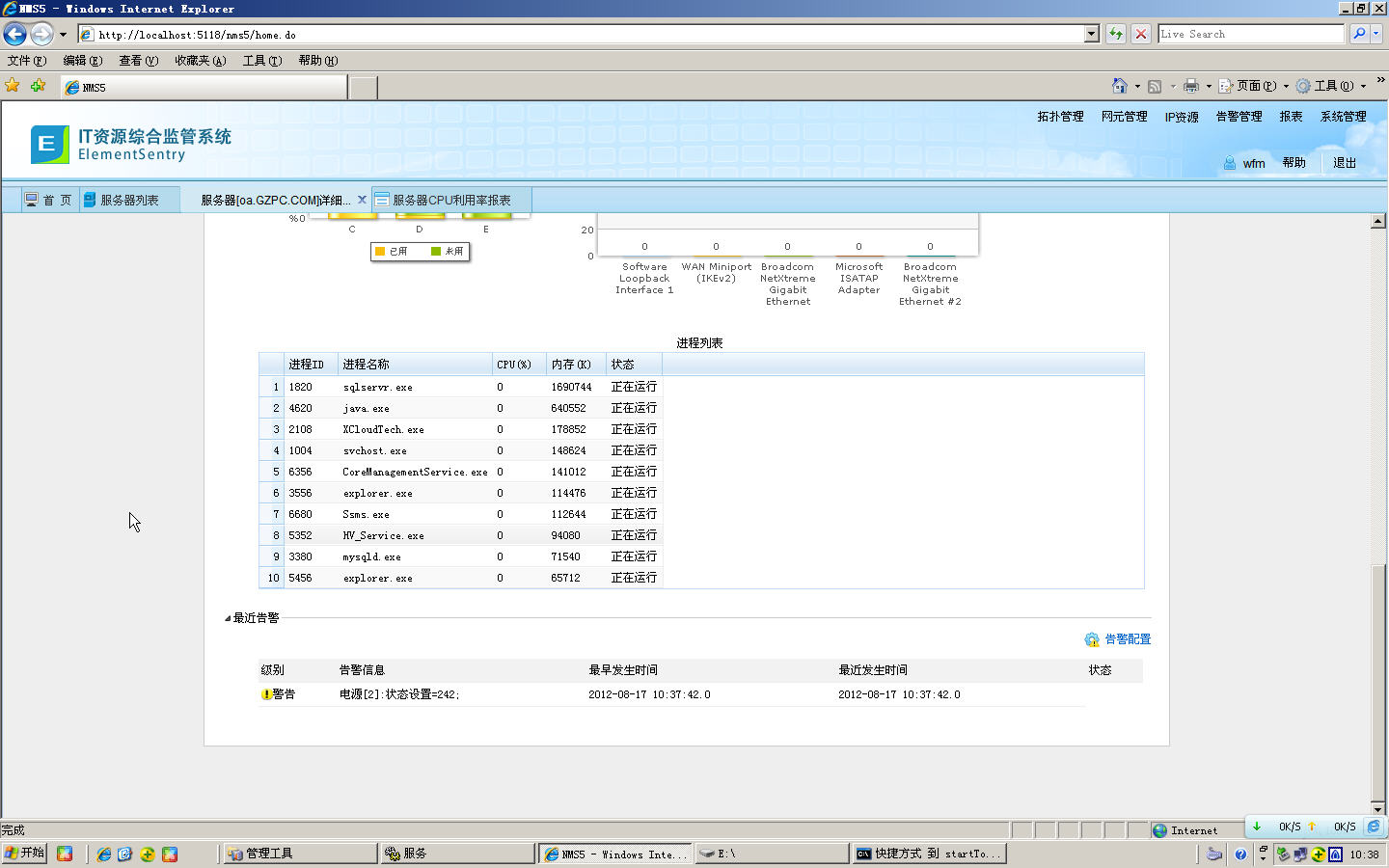This screenshot has height=868, width=1389.
Task: Add to Favorites with the green plus star
Action: pyautogui.click(x=39, y=86)
